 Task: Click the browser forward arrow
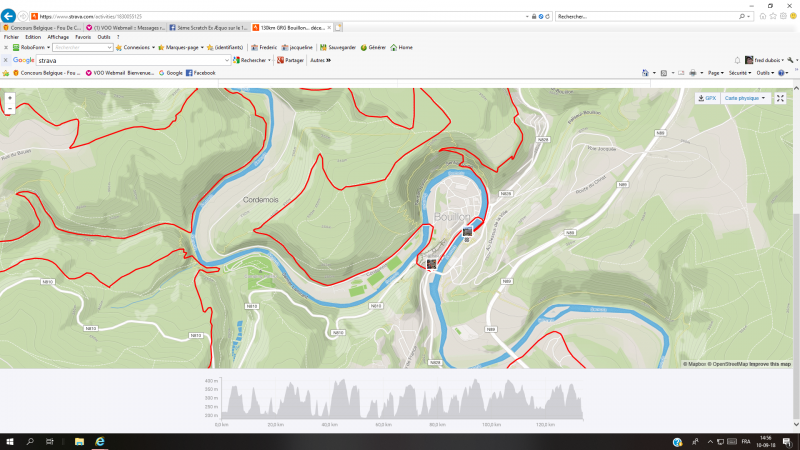[23, 16]
